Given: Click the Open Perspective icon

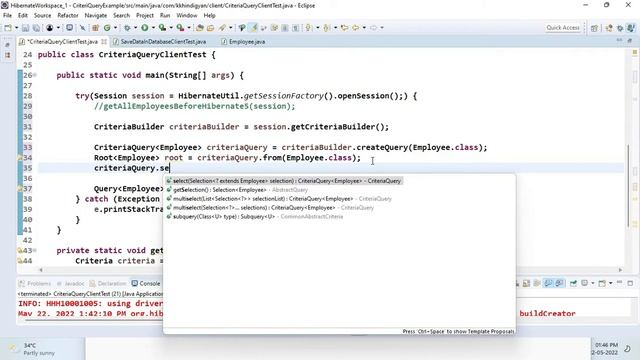Looking at the screenshot, I should tap(594, 28).
